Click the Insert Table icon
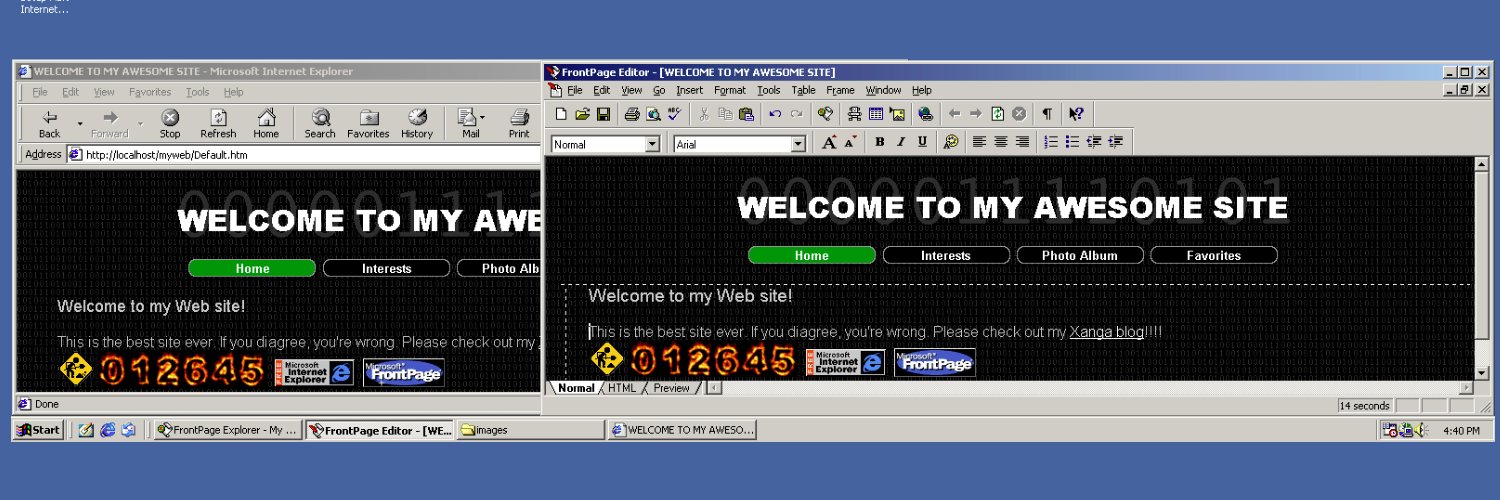Screen dimensions: 1500x500 coord(876,114)
